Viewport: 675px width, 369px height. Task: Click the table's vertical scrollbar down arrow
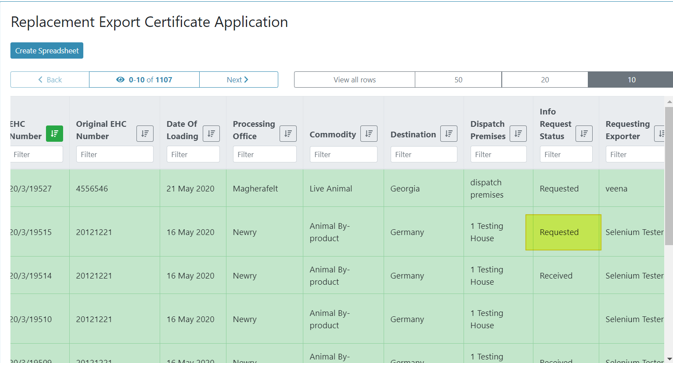pos(669,359)
